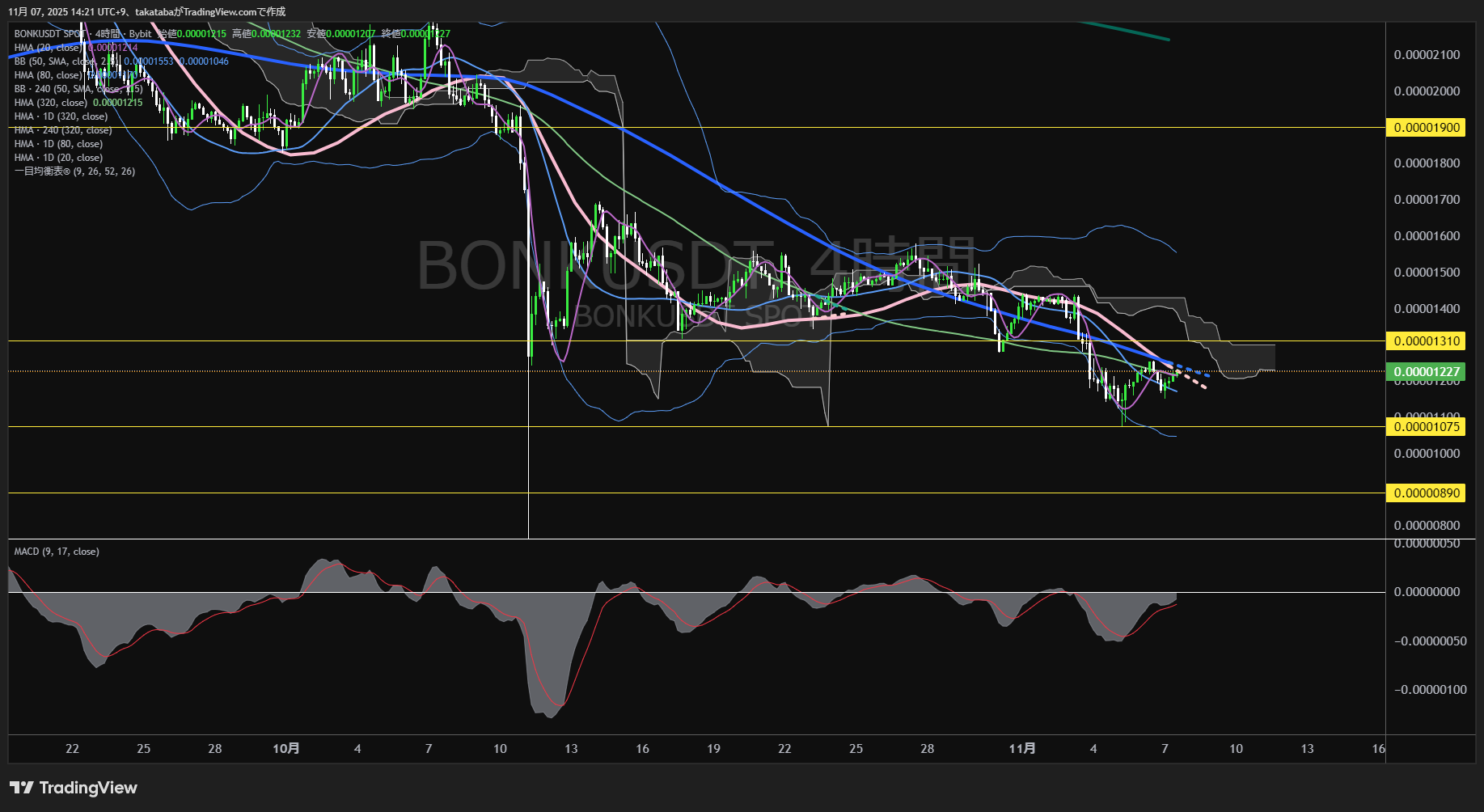This screenshot has width=1484, height=812.
Task: Click the HMA · 1D (320, close) legend
Action: click(x=61, y=116)
